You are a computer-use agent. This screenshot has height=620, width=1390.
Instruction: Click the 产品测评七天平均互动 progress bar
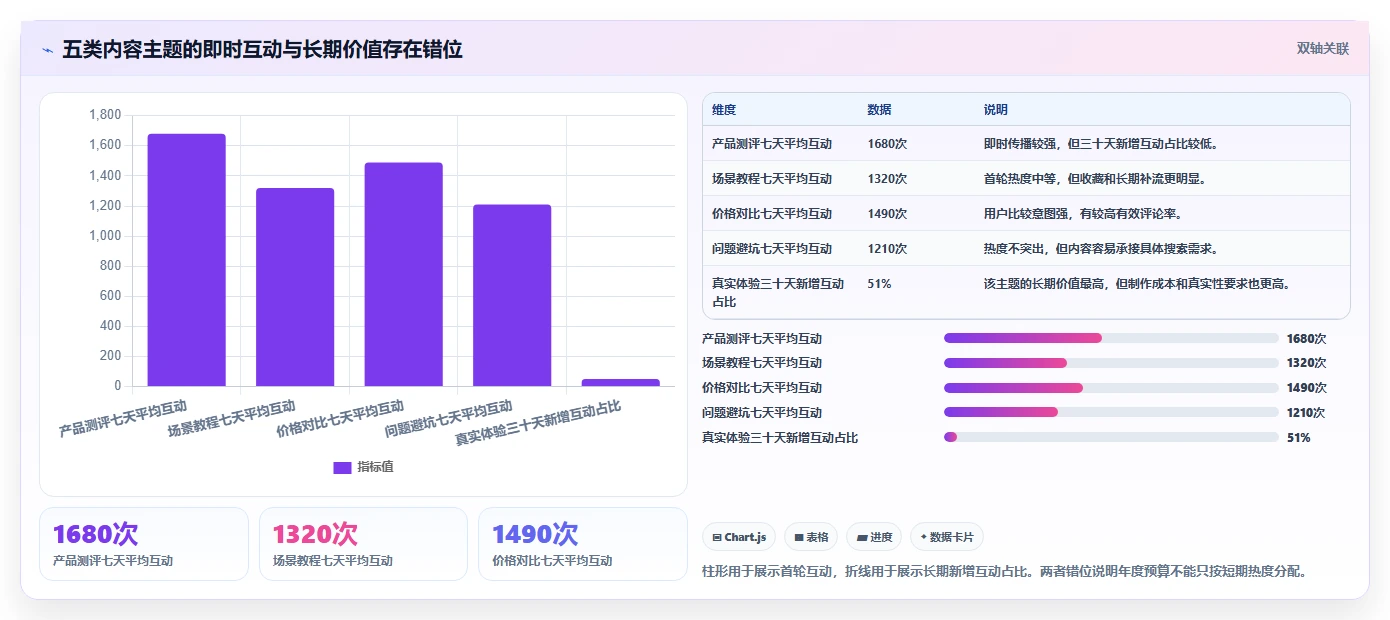[1111, 338]
